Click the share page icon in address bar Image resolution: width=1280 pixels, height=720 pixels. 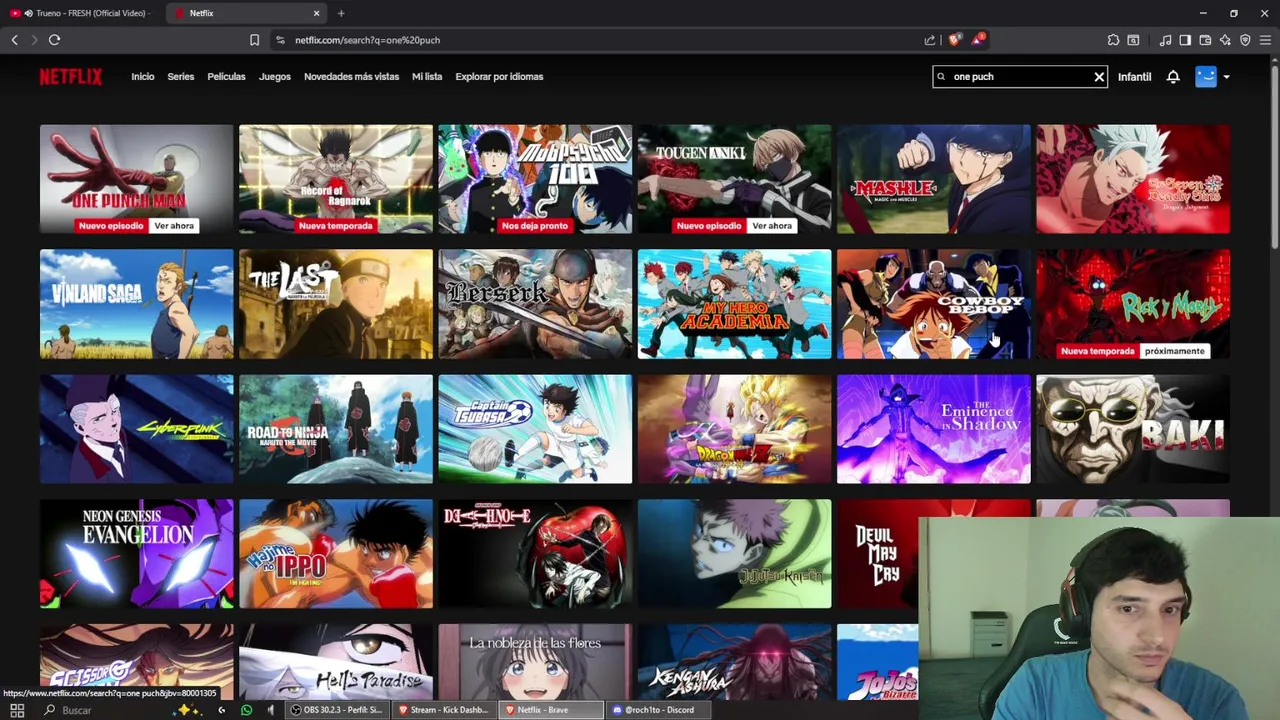[930, 40]
